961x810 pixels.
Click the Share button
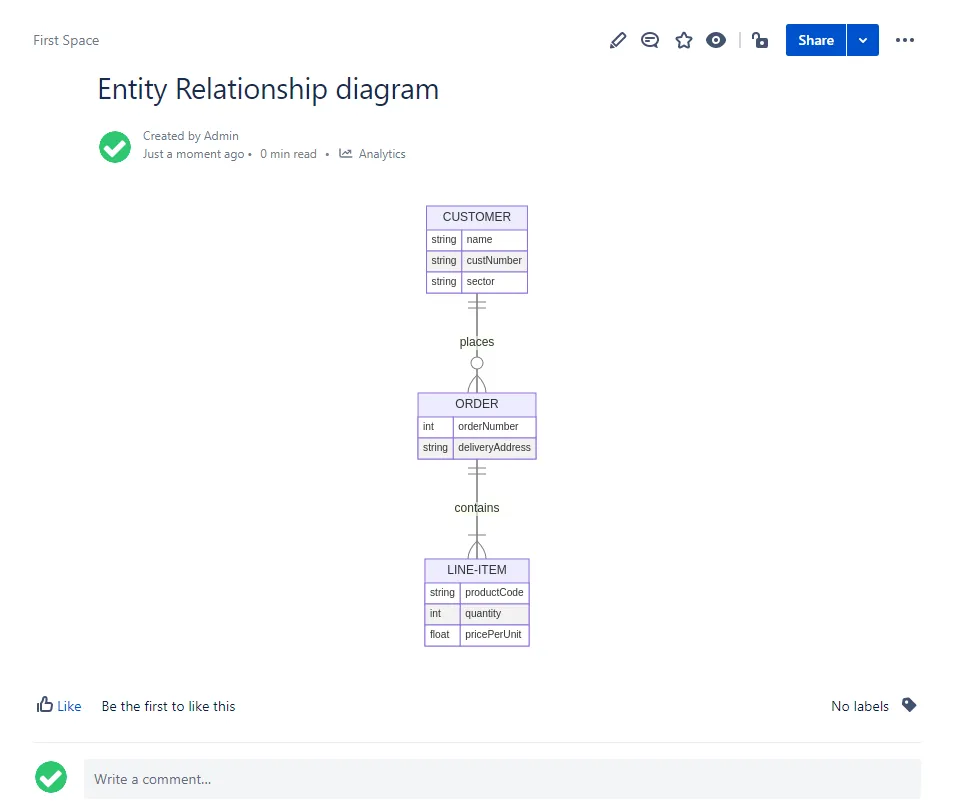pos(815,40)
